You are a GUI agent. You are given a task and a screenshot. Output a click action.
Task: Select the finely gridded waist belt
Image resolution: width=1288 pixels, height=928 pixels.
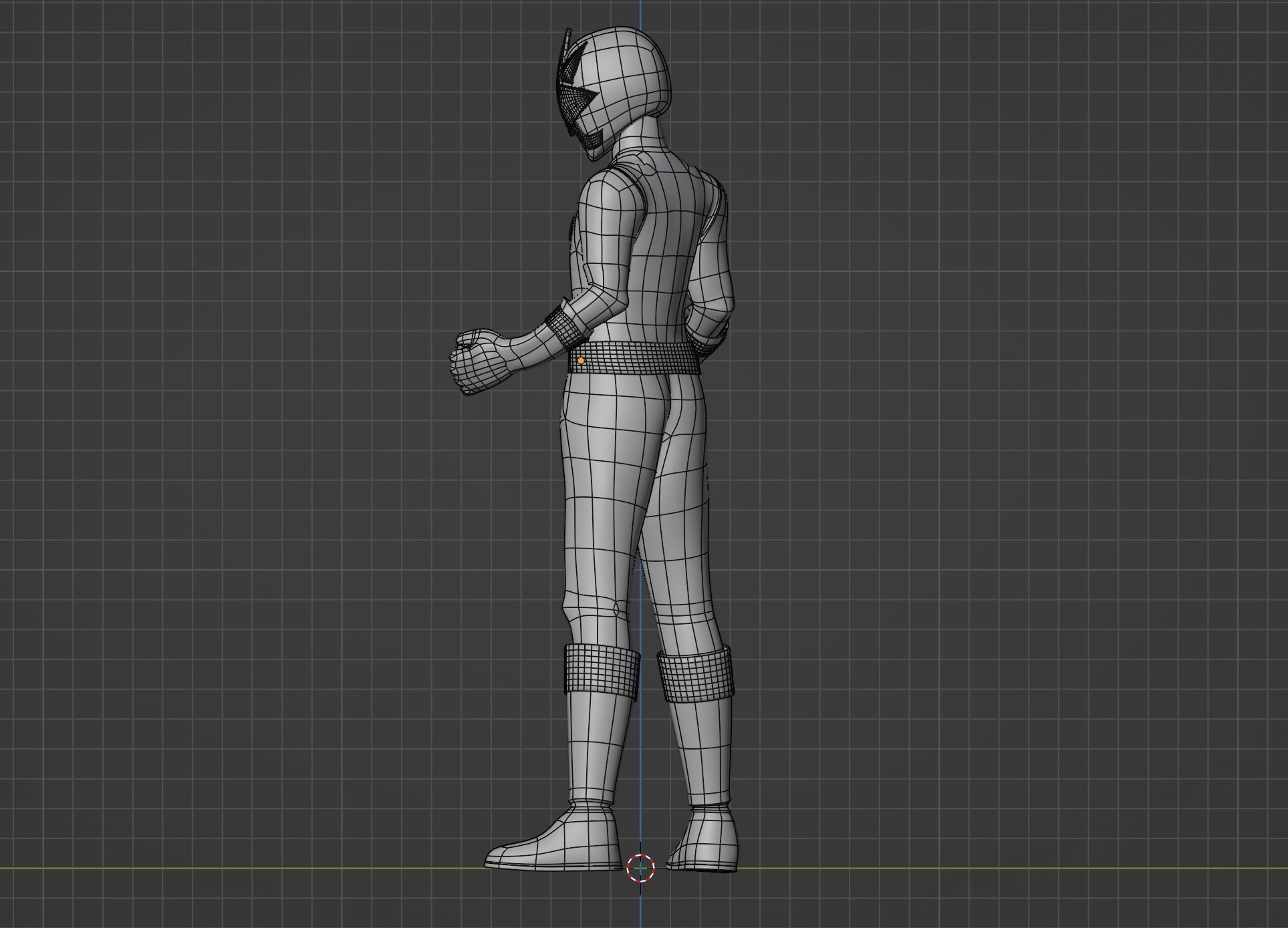click(x=634, y=357)
